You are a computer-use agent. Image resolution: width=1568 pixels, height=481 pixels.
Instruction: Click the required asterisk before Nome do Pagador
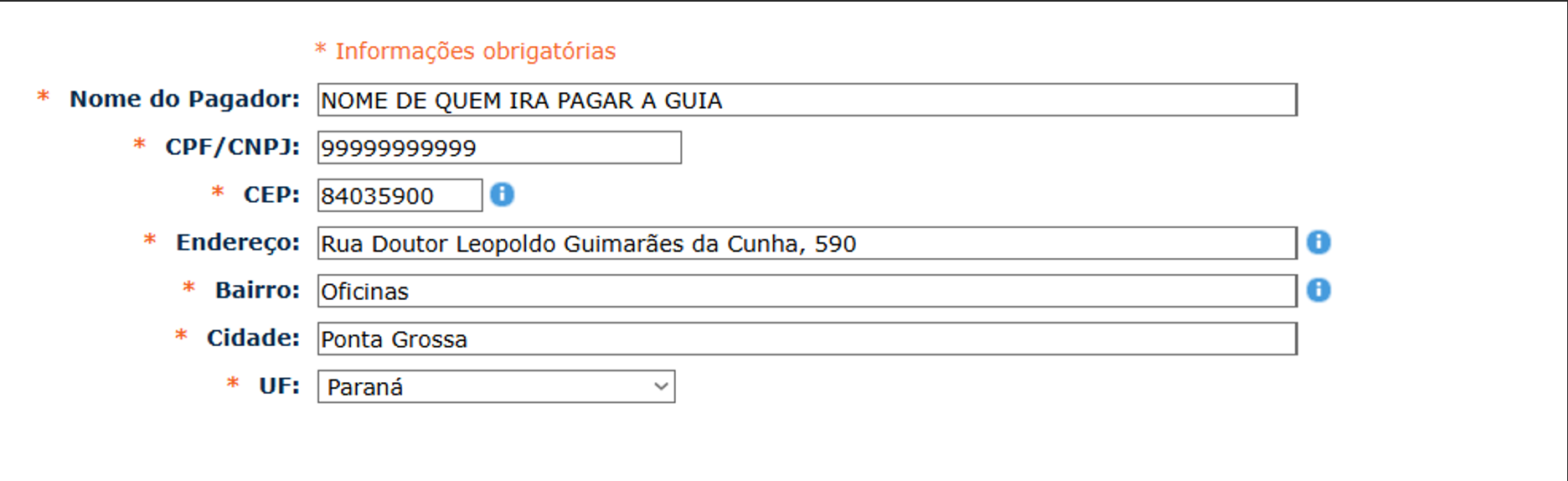pyautogui.click(x=43, y=97)
